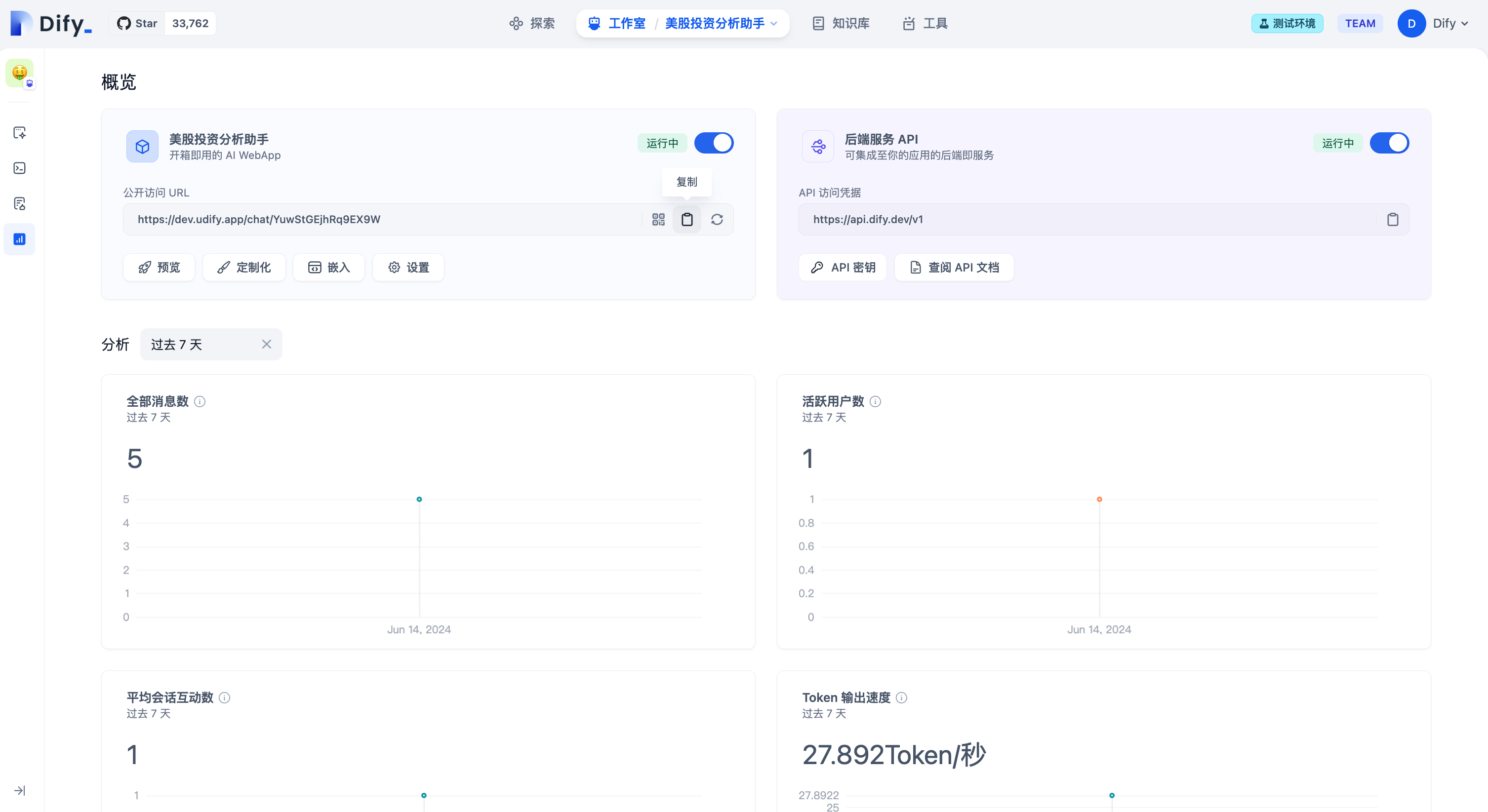Regenerate the public URL with refresh icon
The image size is (1488, 812).
tap(717, 220)
